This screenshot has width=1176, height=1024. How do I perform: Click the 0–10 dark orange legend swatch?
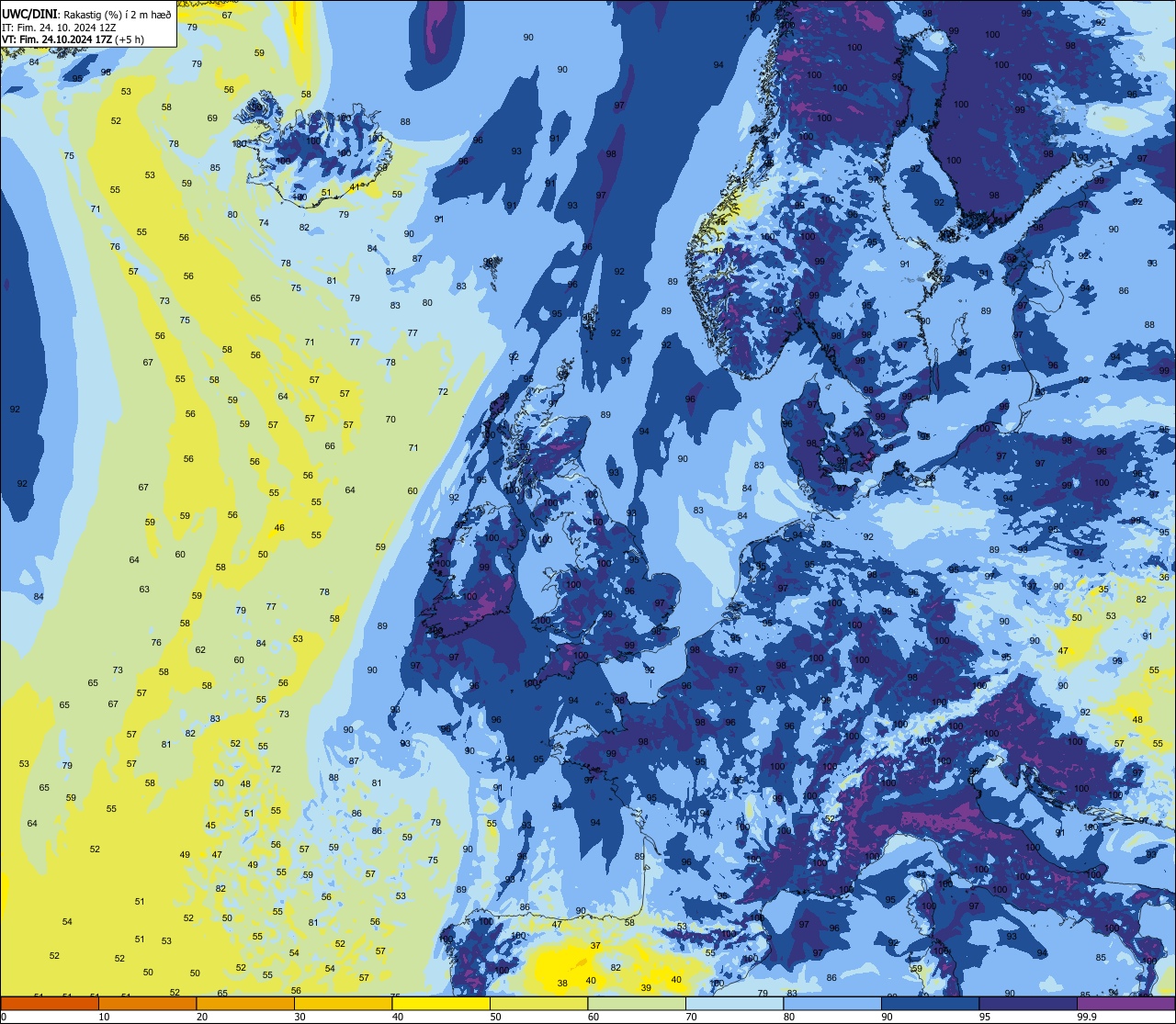(50, 1003)
